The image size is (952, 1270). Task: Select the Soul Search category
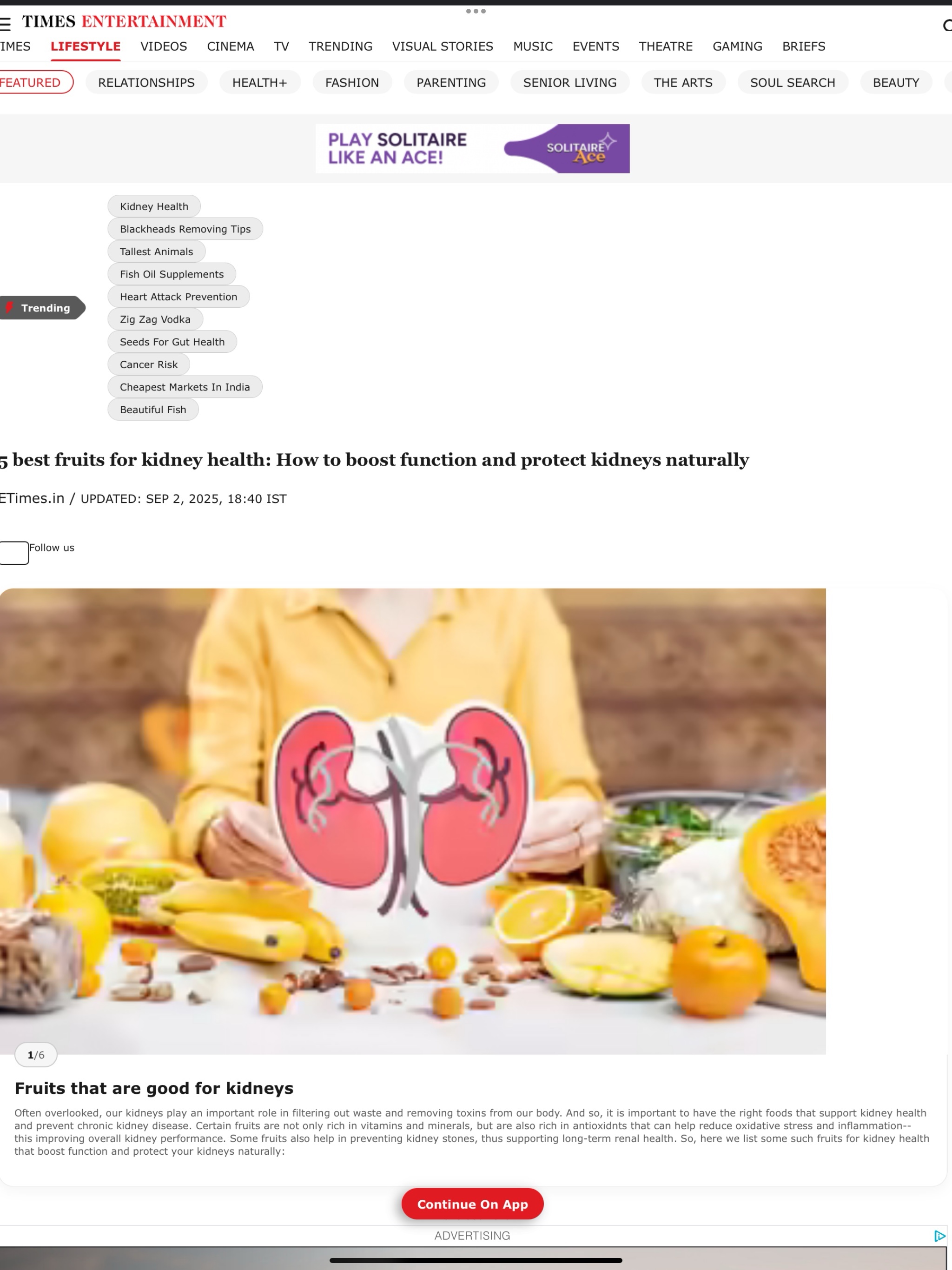[793, 82]
